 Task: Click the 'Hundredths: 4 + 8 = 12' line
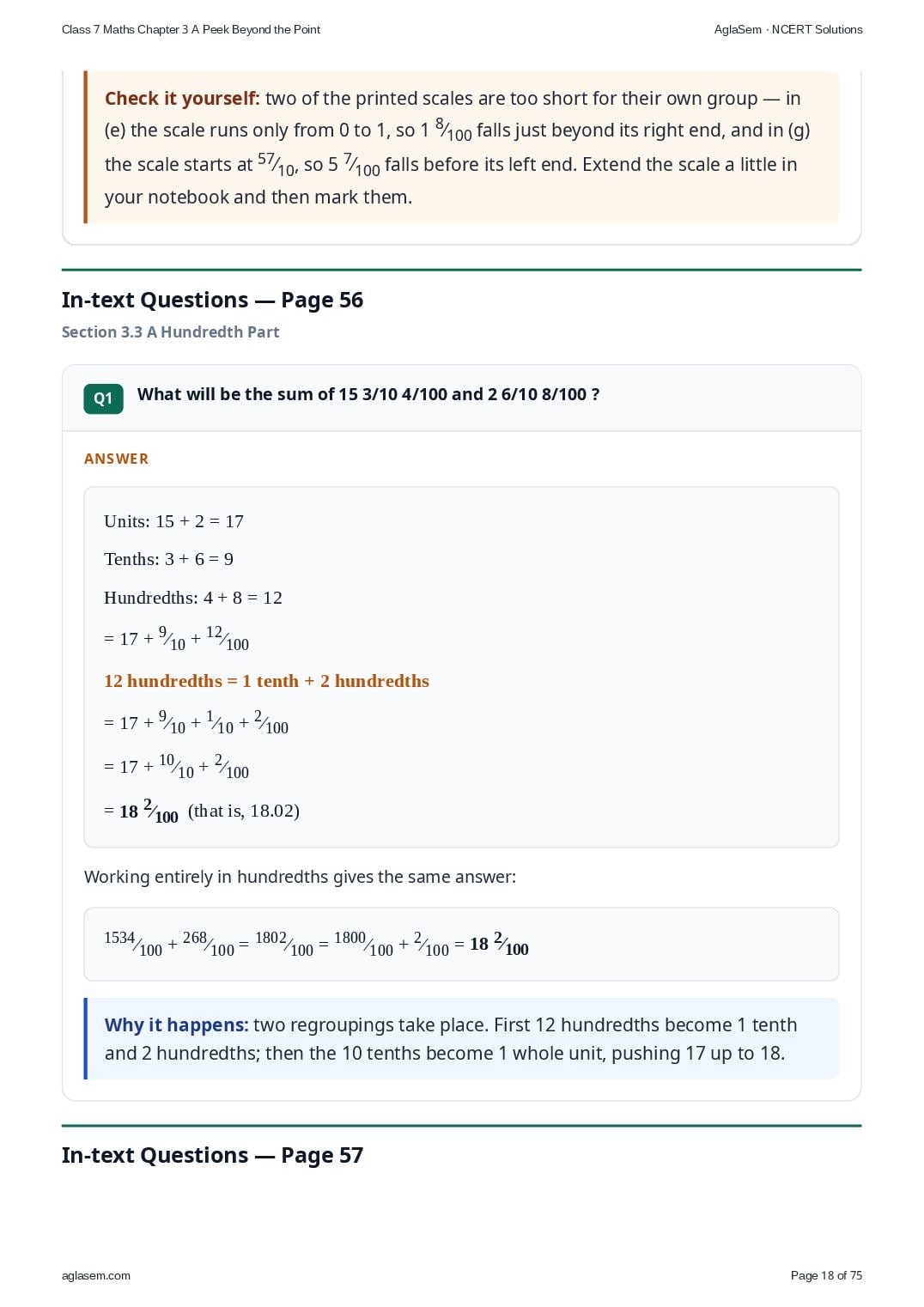click(193, 598)
